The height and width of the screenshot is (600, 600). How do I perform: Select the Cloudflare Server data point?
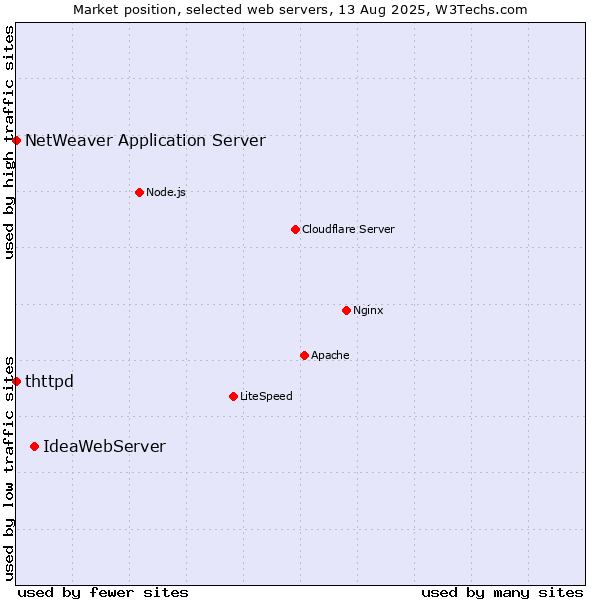(295, 229)
